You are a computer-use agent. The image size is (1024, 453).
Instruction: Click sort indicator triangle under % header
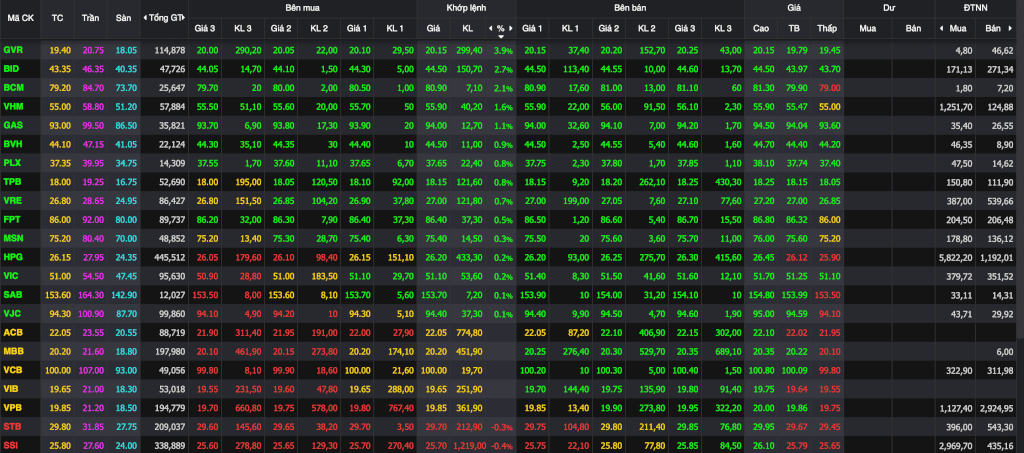click(x=501, y=37)
